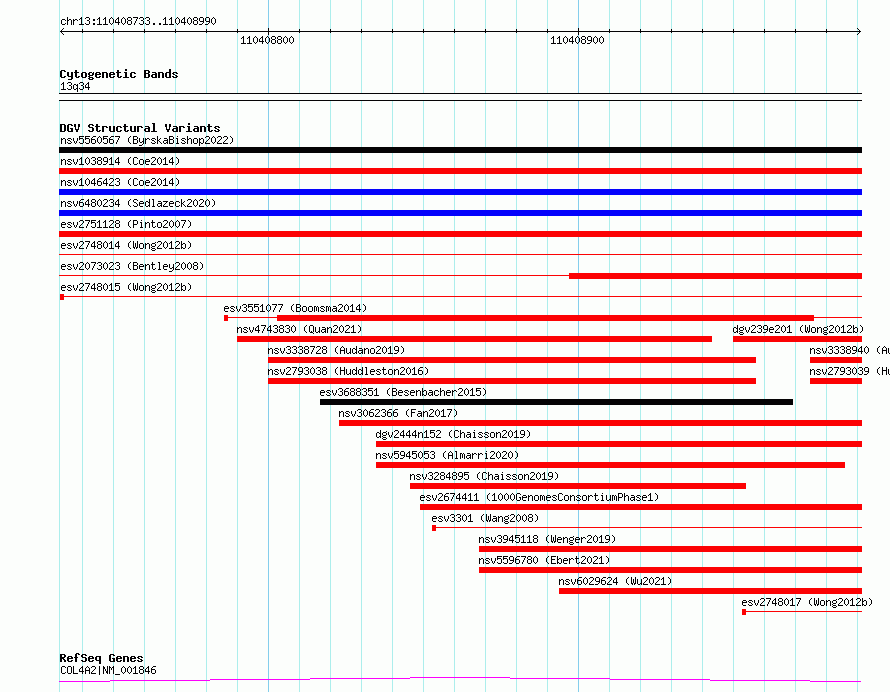
Task: Open the esv2751128 (Pinto2007) label
Action: point(126,224)
